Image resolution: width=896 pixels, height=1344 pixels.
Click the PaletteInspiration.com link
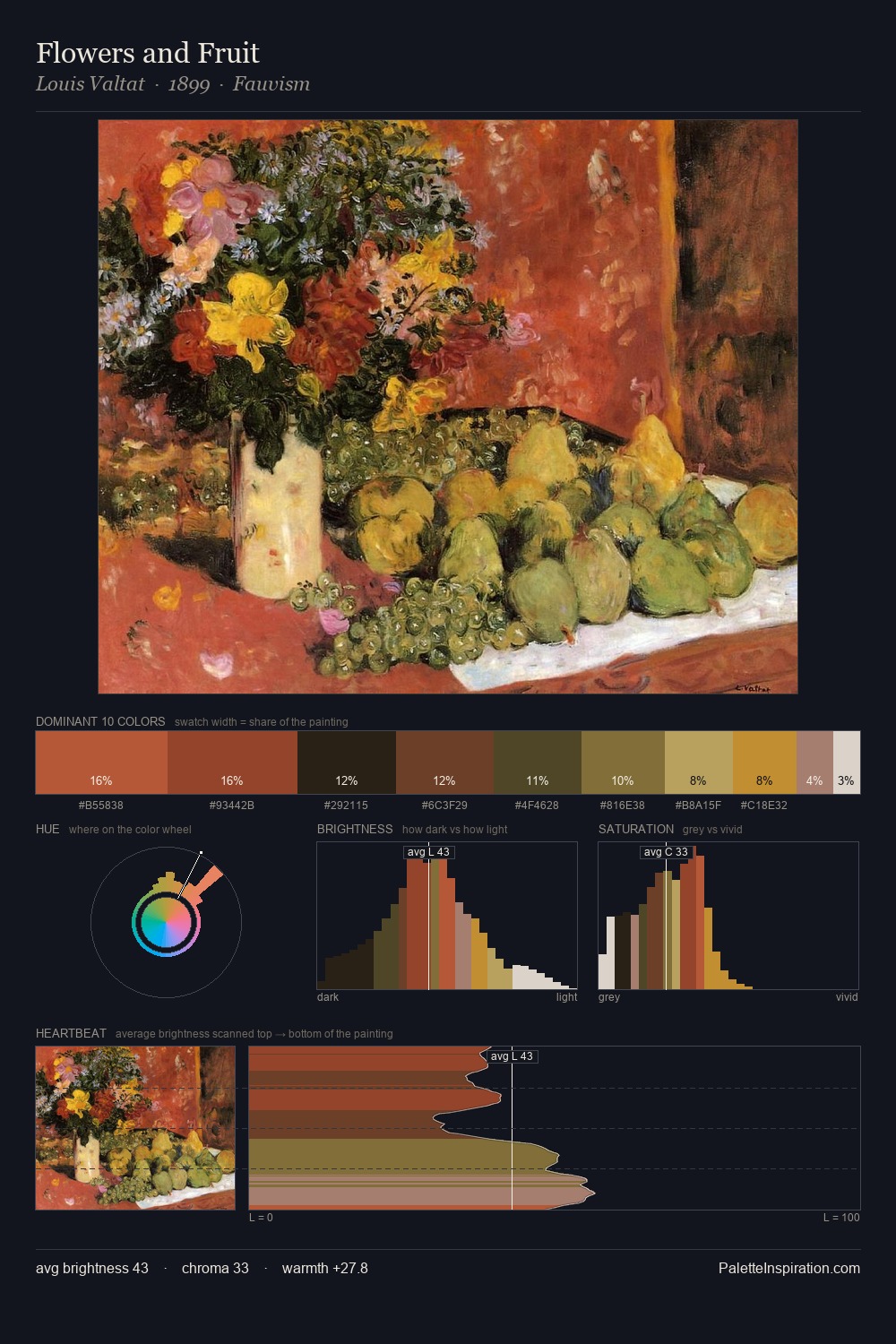(789, 1268)
